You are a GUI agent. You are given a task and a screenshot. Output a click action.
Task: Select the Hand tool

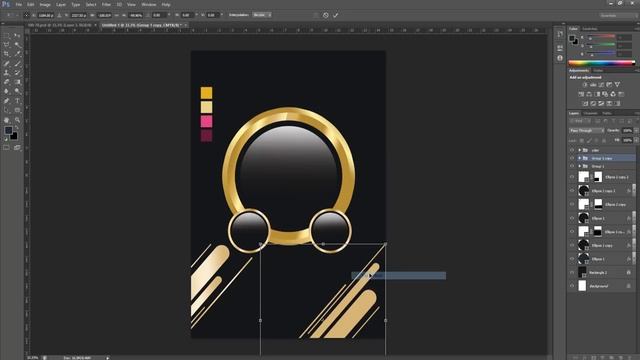pyautogui.click(x=7, y=120)
